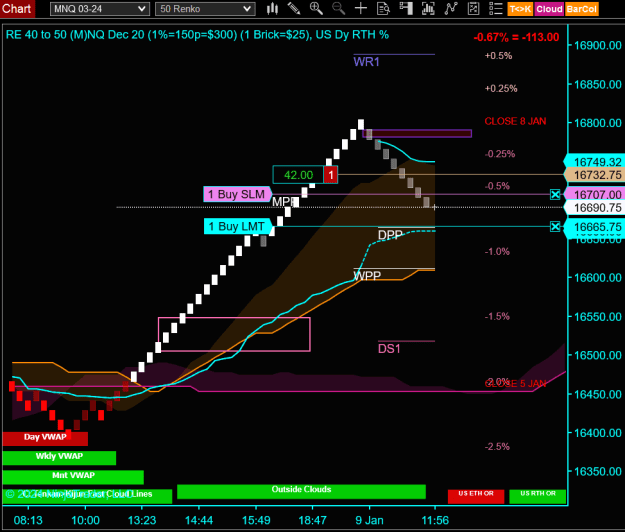Open the Strategies line-node icon
The image size is (625, 532).
(x=451, y=8)
